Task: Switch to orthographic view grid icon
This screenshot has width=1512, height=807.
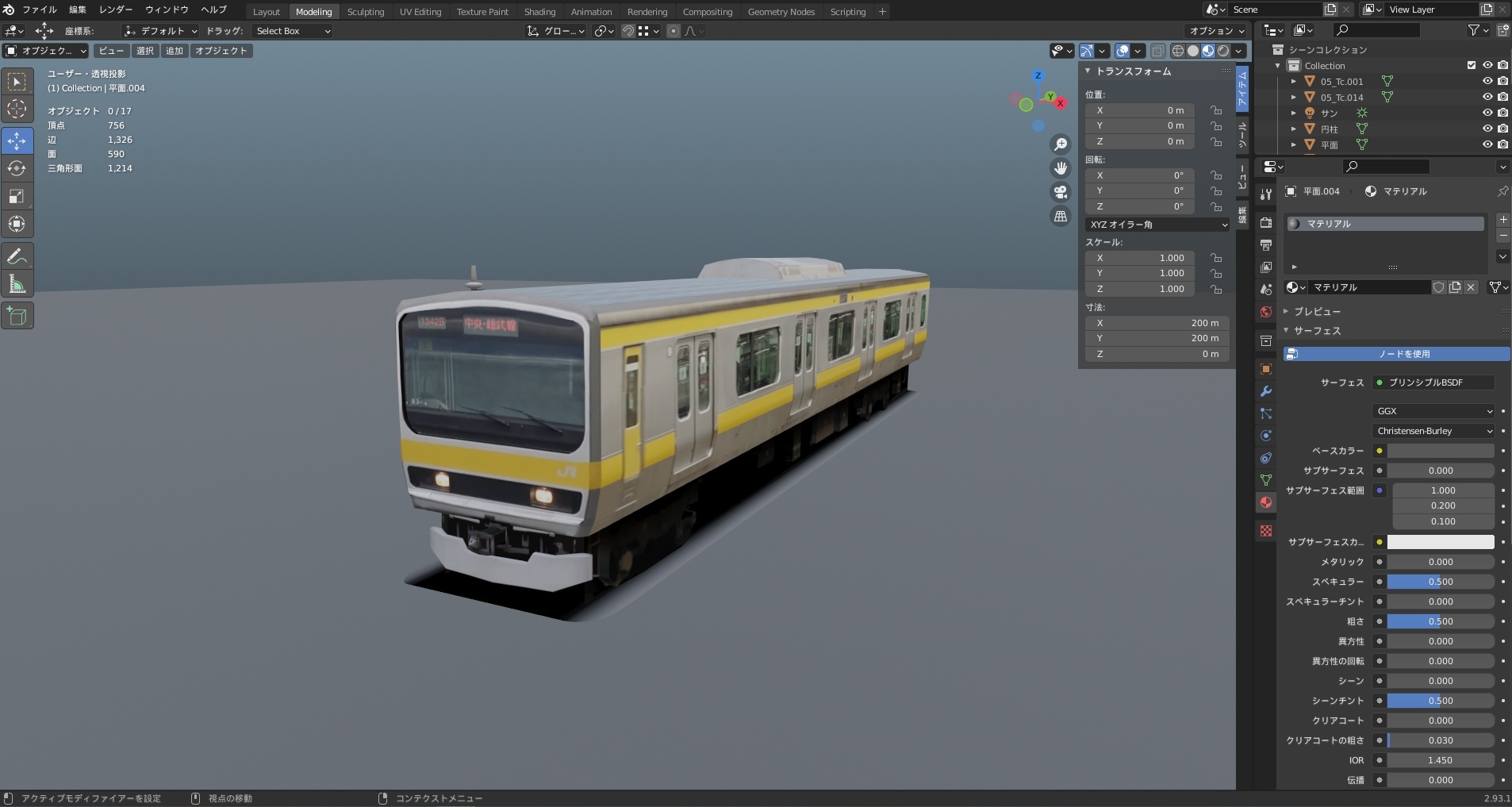Action: click(1060, 216)
